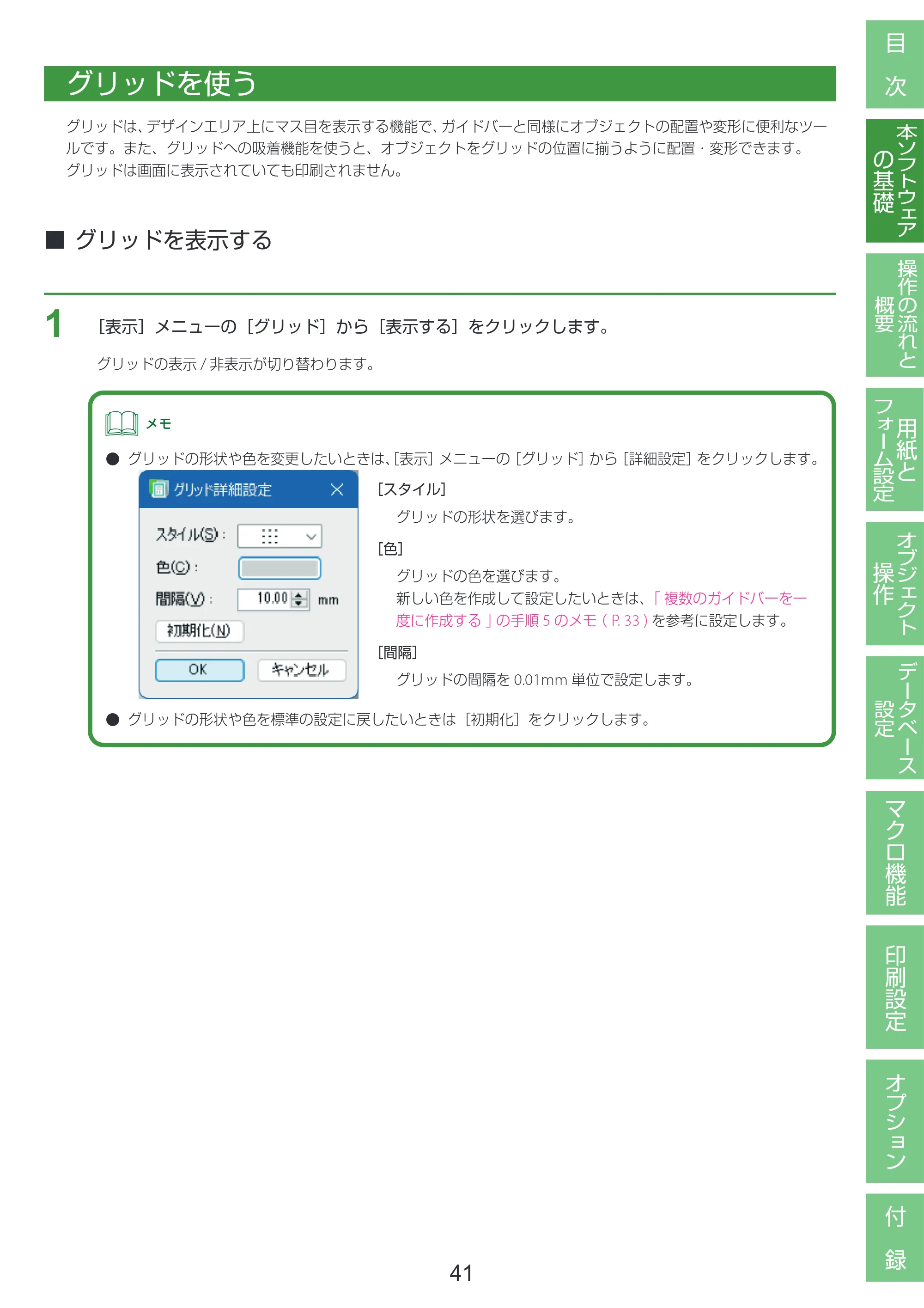Click the グリッドを使う heading bar
The height and width of the screenshot is (1308, 924).
pos(439,84)
